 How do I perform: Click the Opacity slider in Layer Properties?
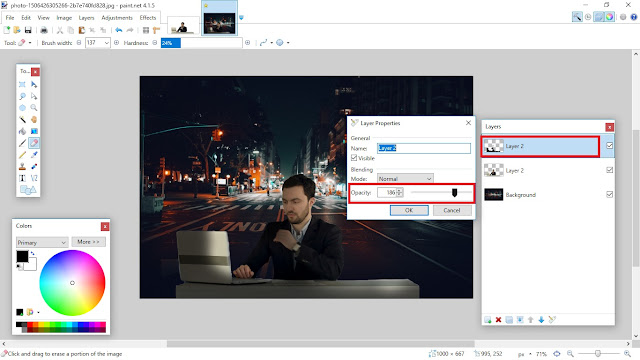[442, 193]
